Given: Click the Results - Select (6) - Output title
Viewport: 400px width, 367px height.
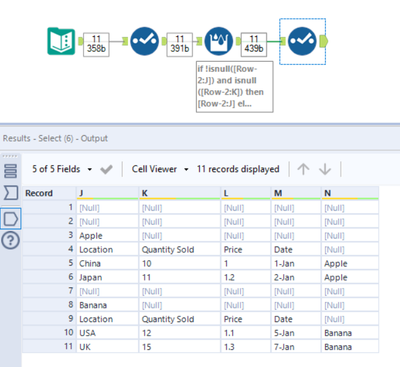Looking at the screenshot, I should (x=55, y=138).
